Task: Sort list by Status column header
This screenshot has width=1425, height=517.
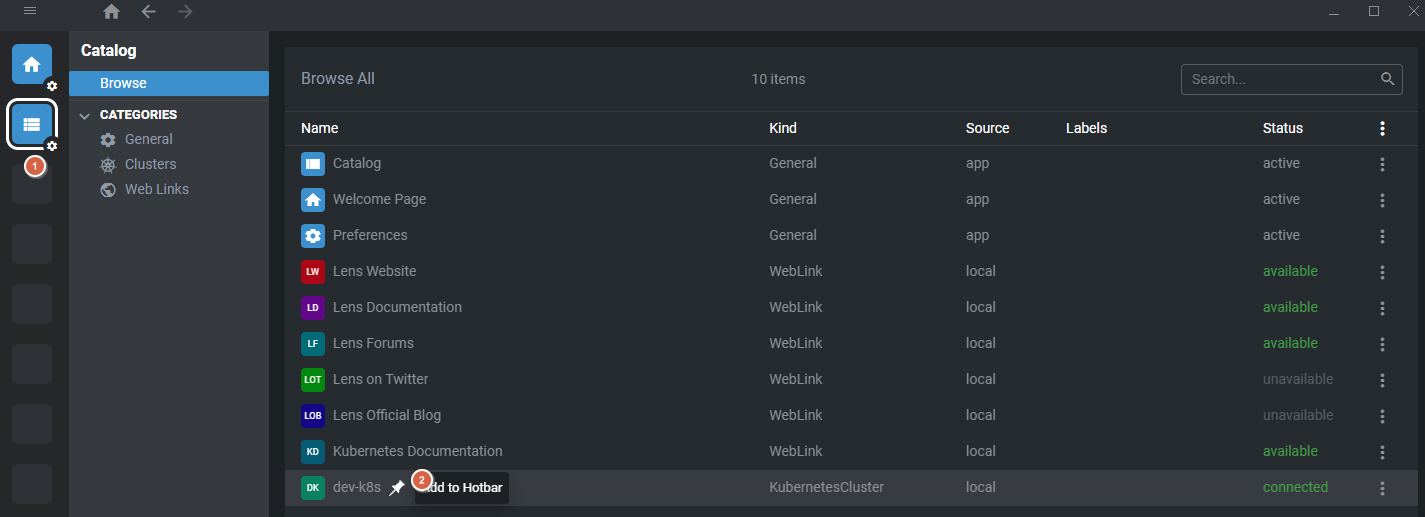Action: point(1283,128)
